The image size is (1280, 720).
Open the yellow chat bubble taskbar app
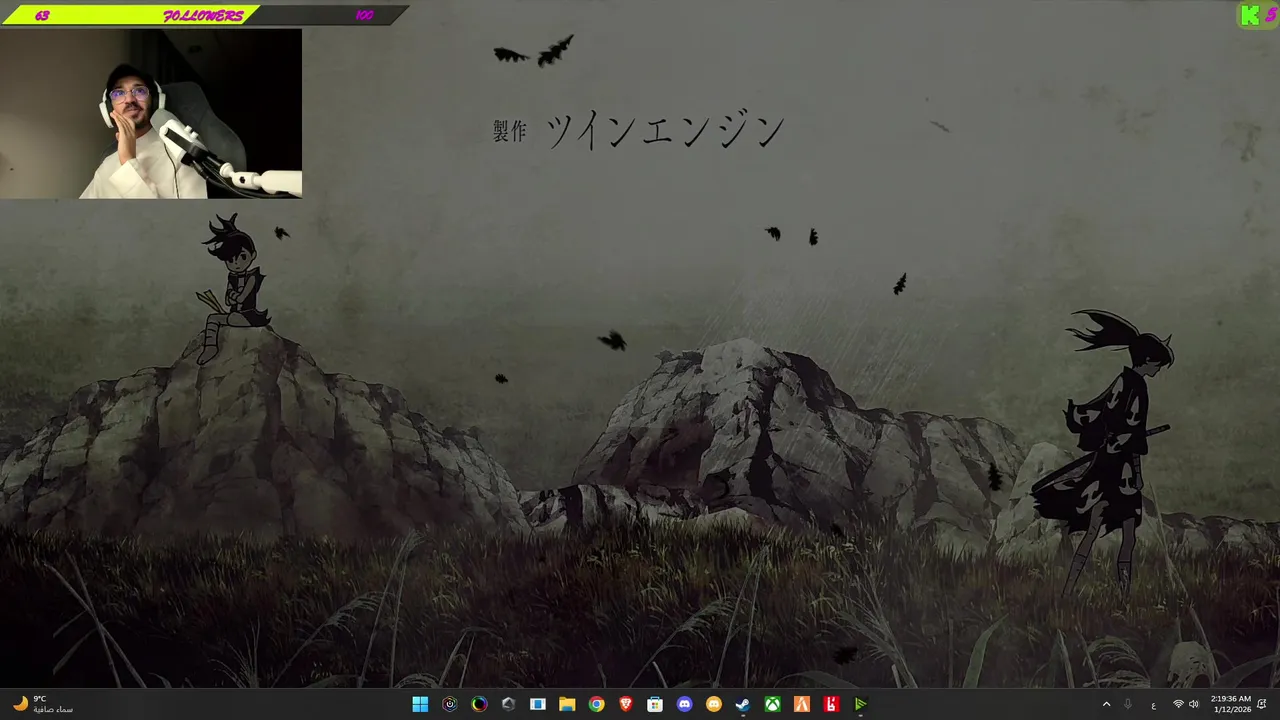714,704
